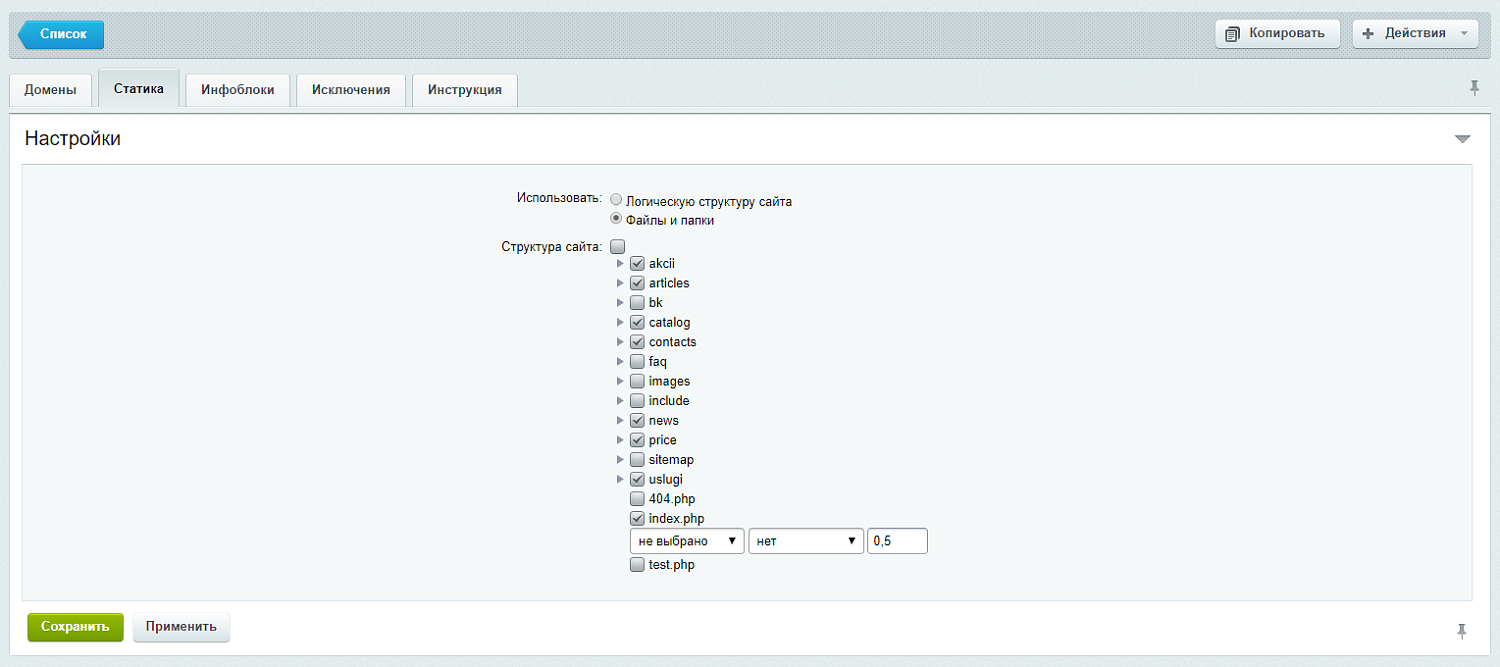Screen dimensions: 1500x667
Task: Click the green Сохранить button
Action: click(75, 627)
